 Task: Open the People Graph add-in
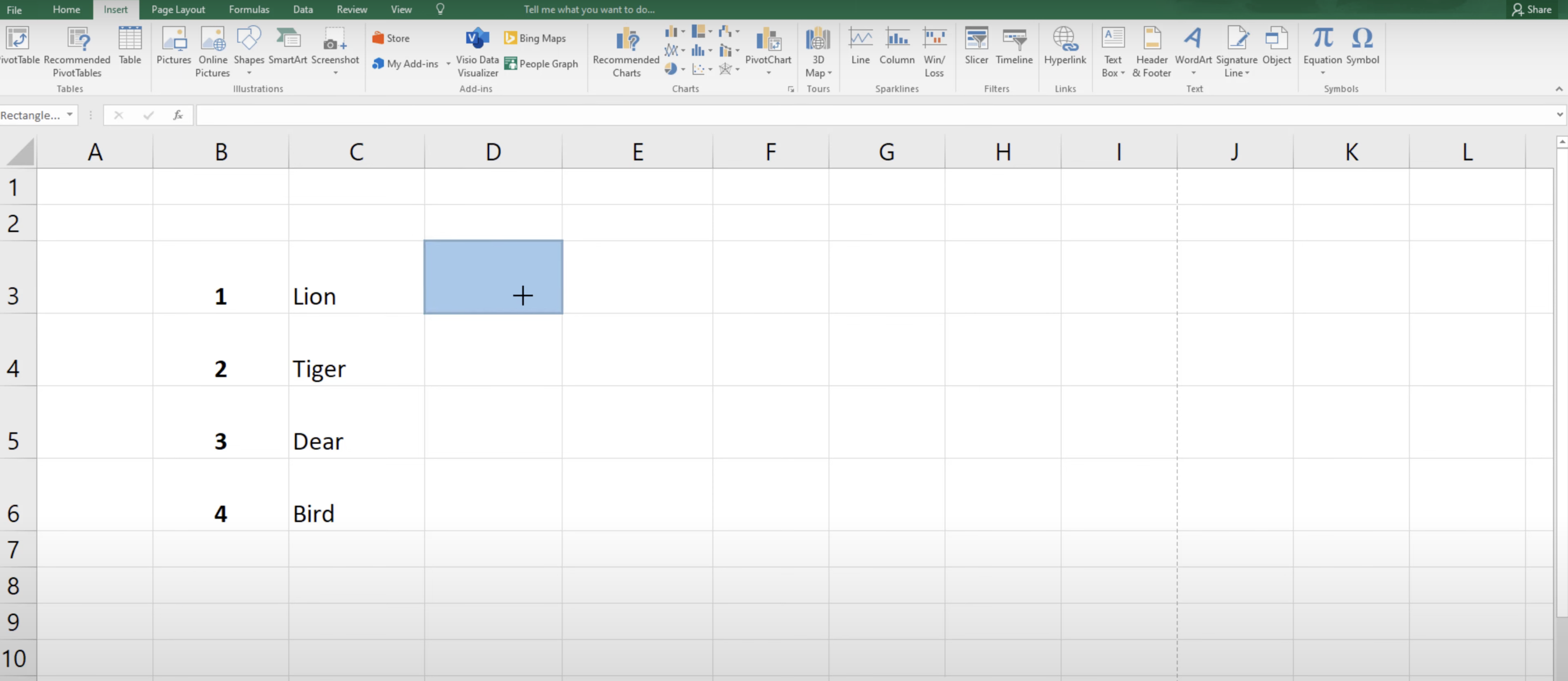coord(541,63)
